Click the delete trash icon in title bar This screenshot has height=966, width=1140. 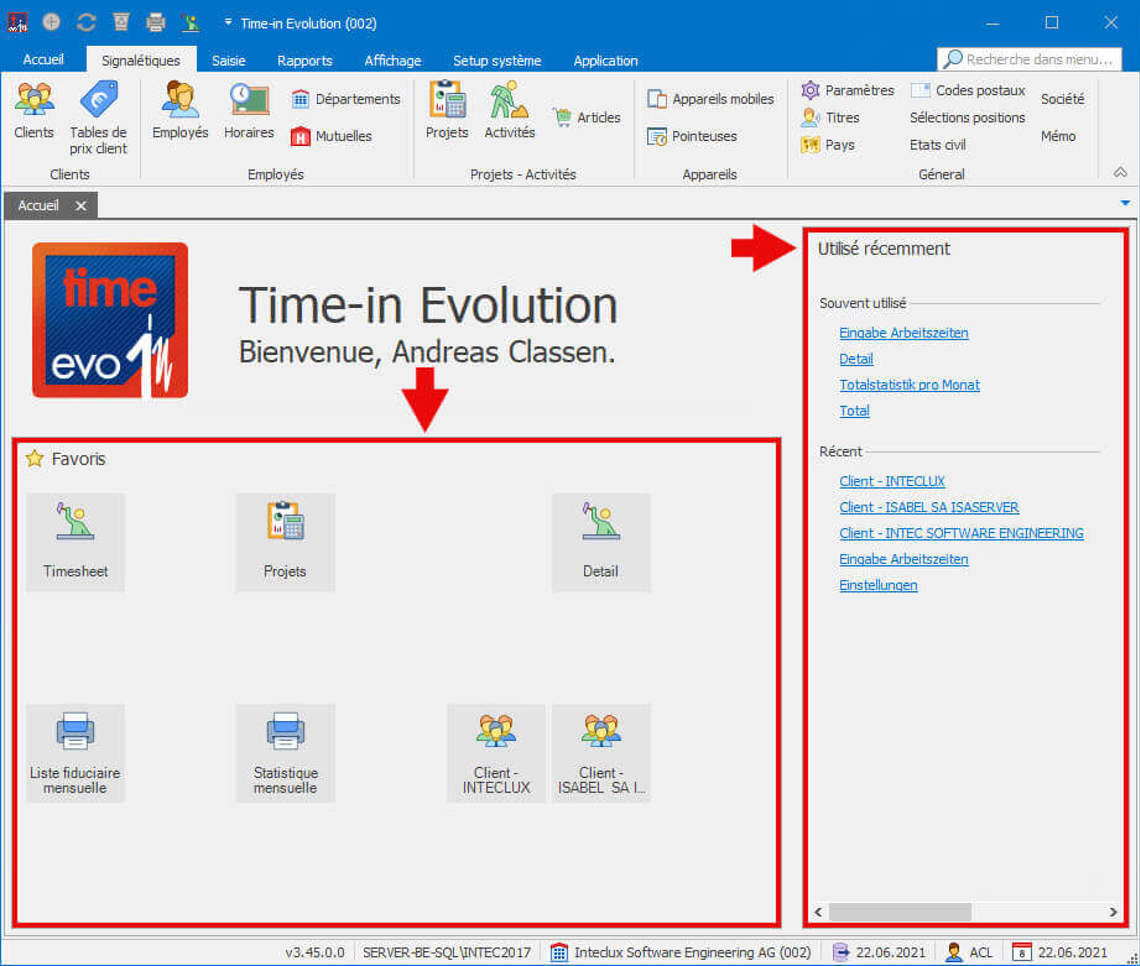[x=121, y=23]
